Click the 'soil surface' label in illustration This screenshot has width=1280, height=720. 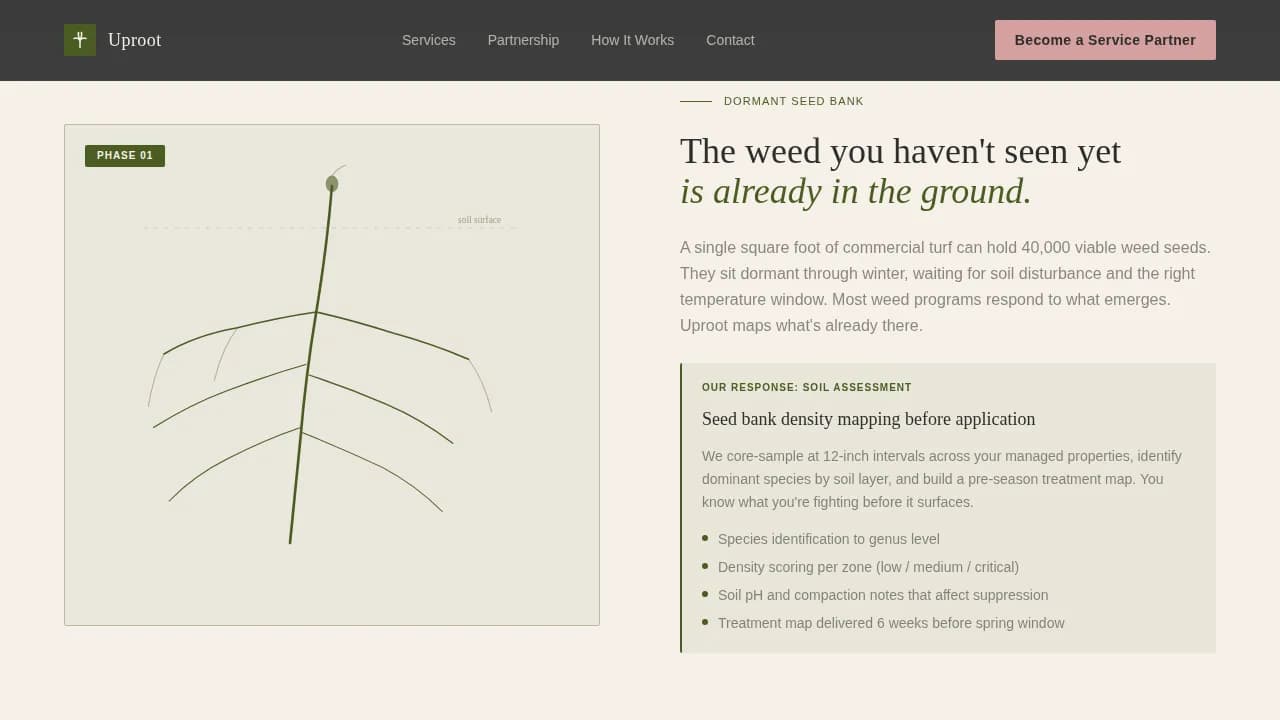[x=479, y=220]
